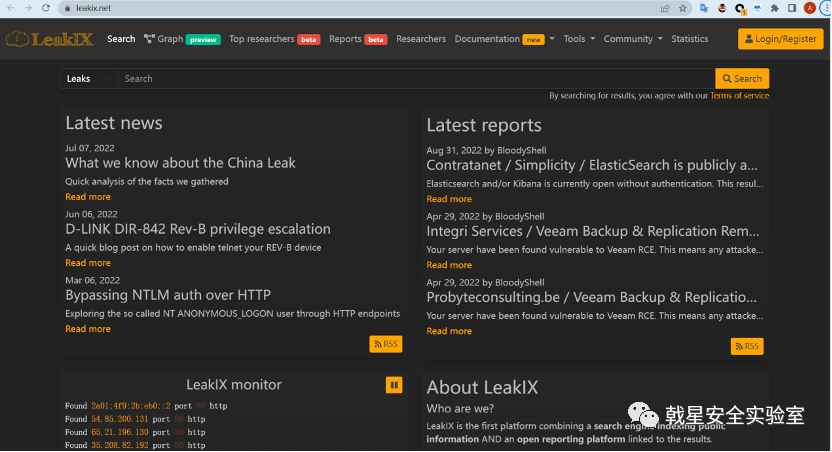Click 'Aug 31, 2022 by BloodyShell' byline
The height and width of the screenshot is (452, 832).
coord(486,150)
